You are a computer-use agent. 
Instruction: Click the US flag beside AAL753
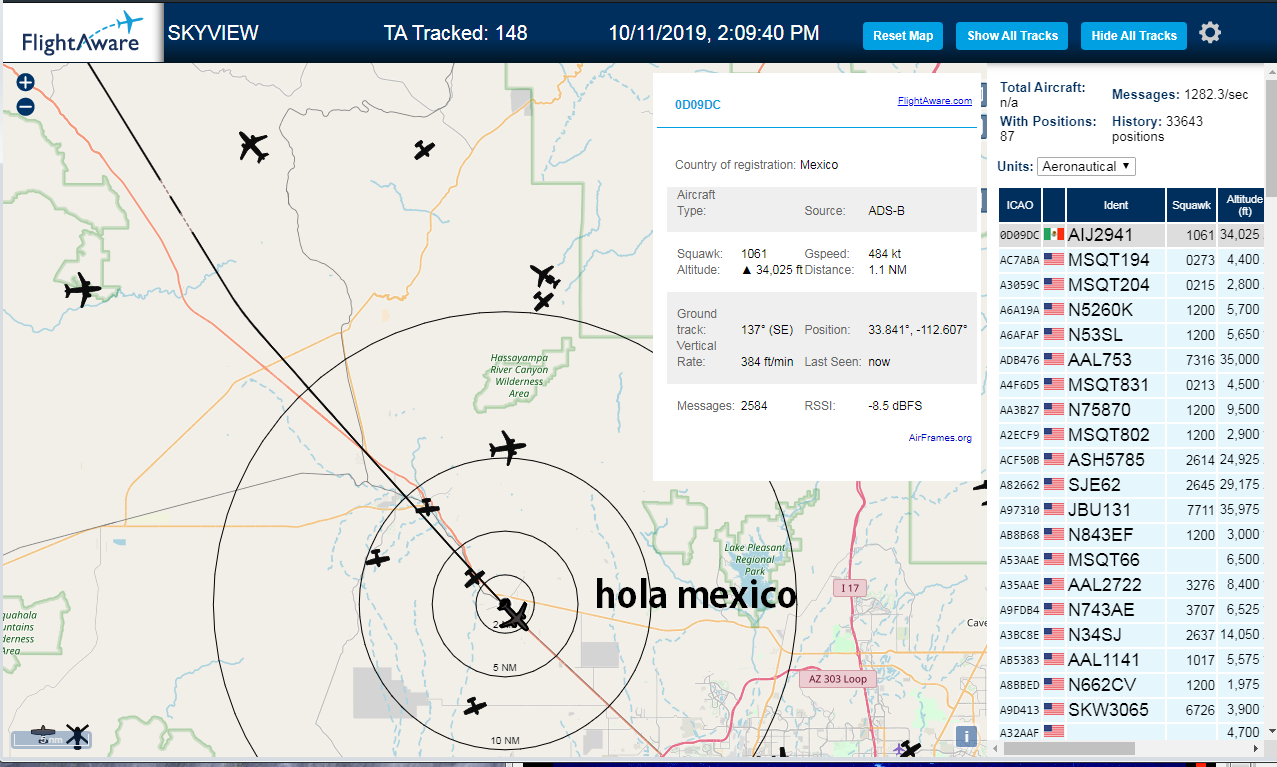[1054, 360]
